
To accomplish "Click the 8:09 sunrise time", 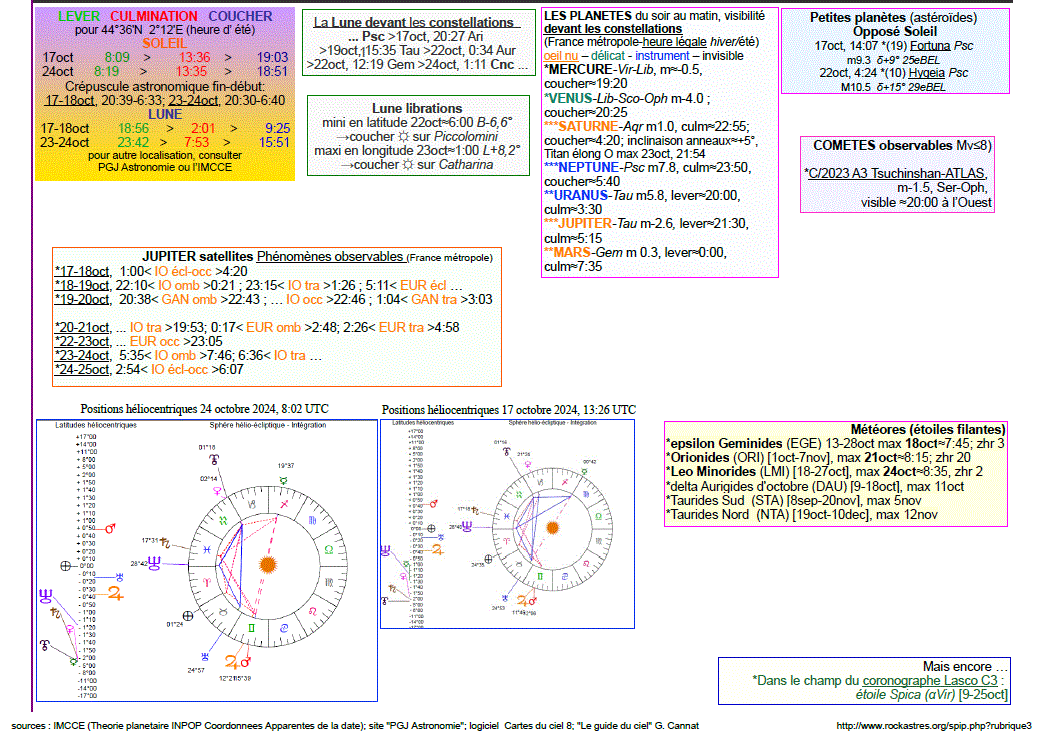I will click(x=117, y=57).
